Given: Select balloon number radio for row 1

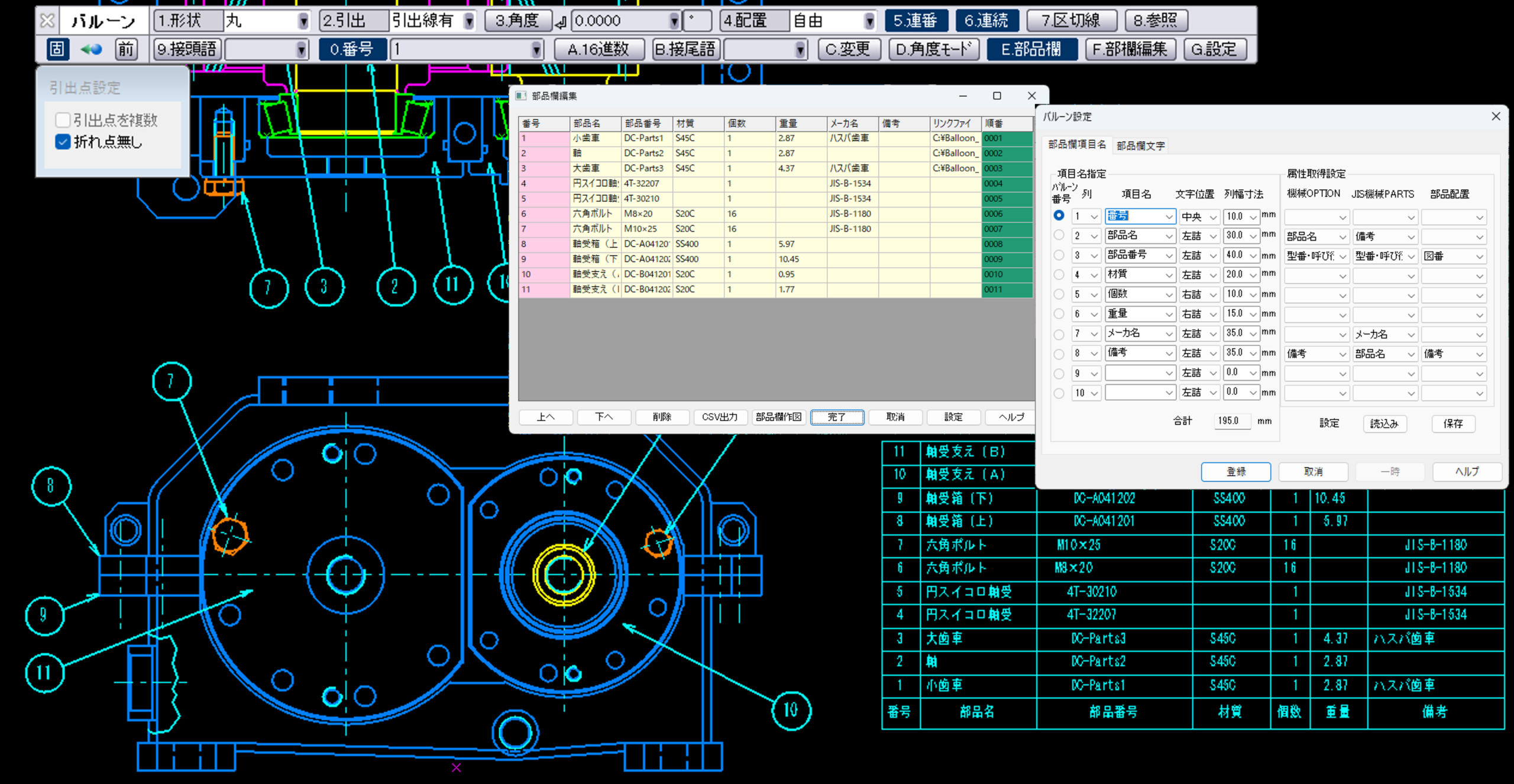Looking at the screenshot, I should pos(1059,216).
